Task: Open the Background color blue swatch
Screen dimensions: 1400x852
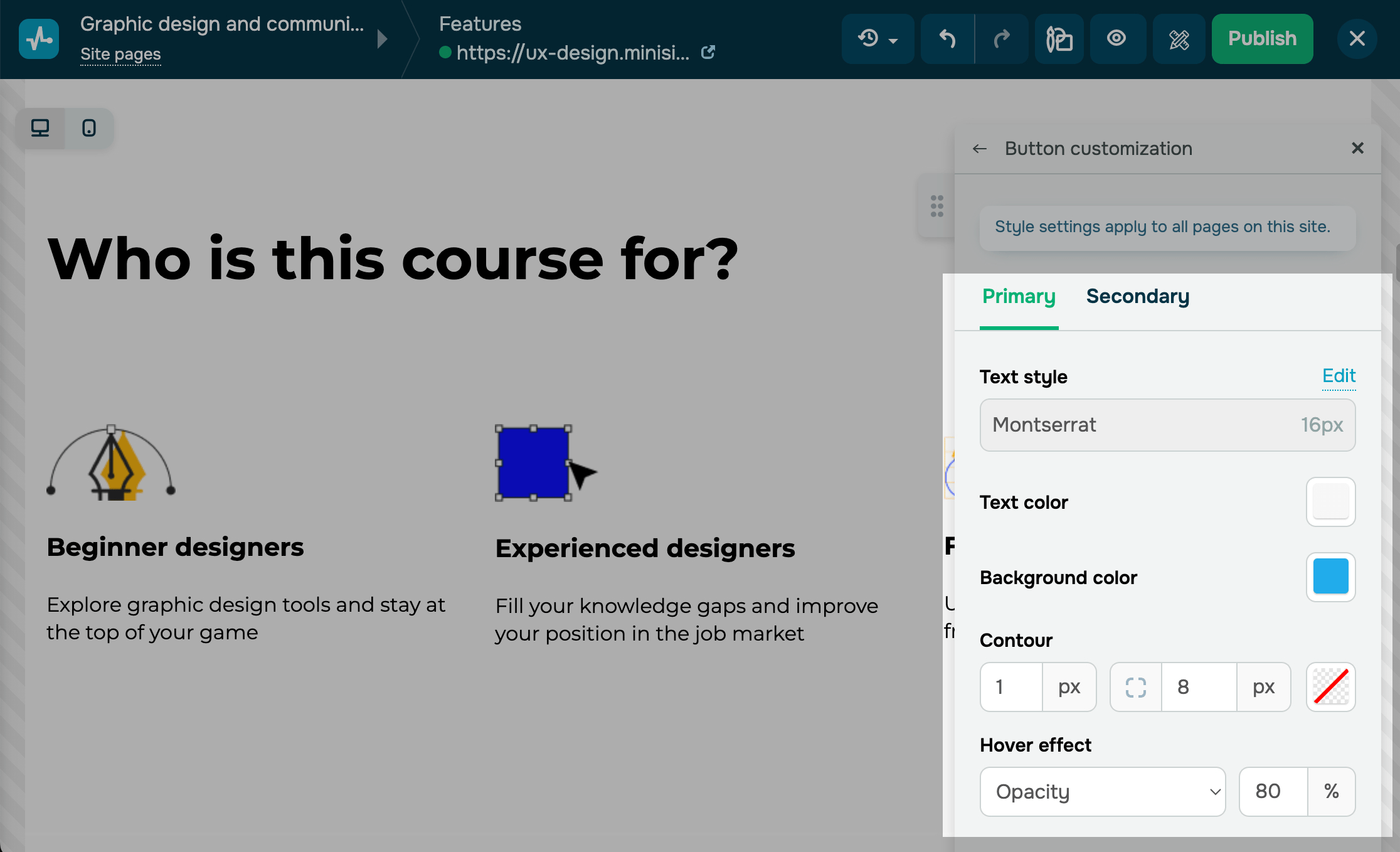Action: pyautogui.click(x=1330, y=577)
